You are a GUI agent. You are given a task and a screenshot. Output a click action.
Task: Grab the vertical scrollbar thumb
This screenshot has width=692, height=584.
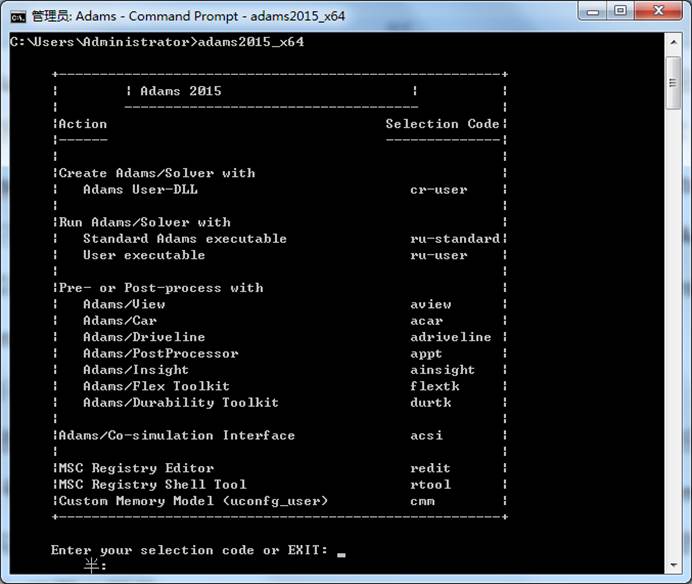tap(673, 83)
